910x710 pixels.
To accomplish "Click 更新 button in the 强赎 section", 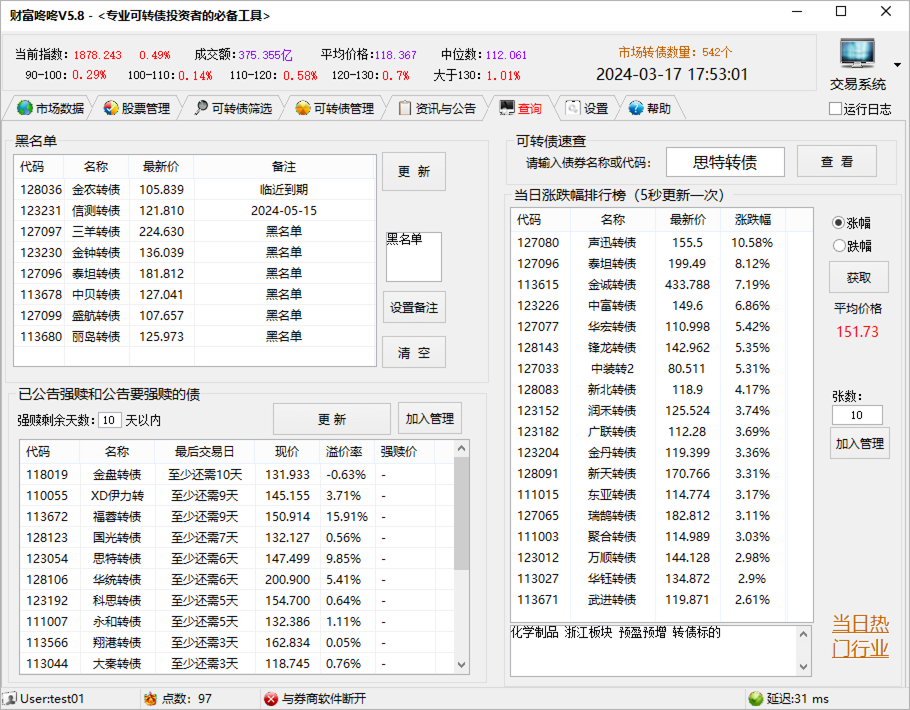I will click(332, 419).
